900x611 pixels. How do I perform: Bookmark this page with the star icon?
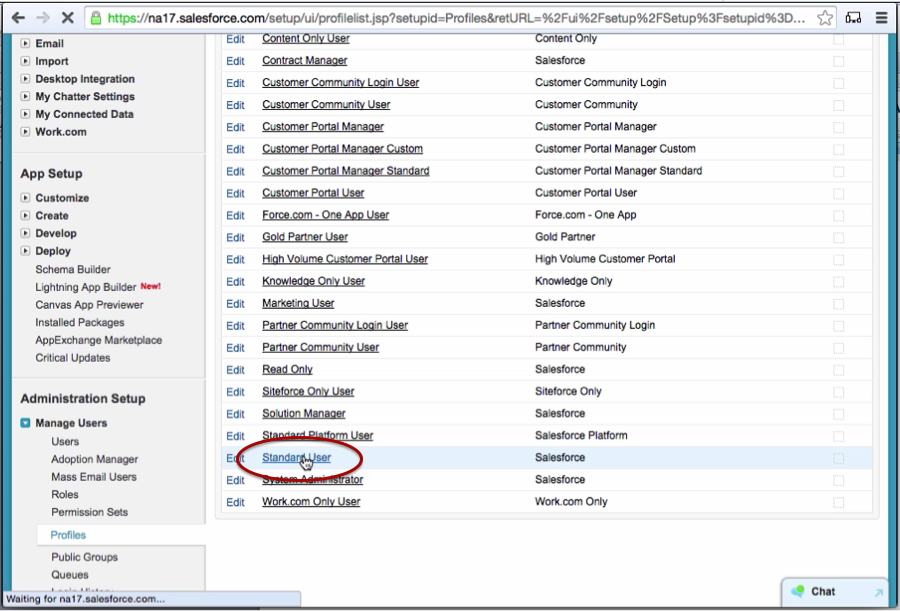click(x=825, y=18)
